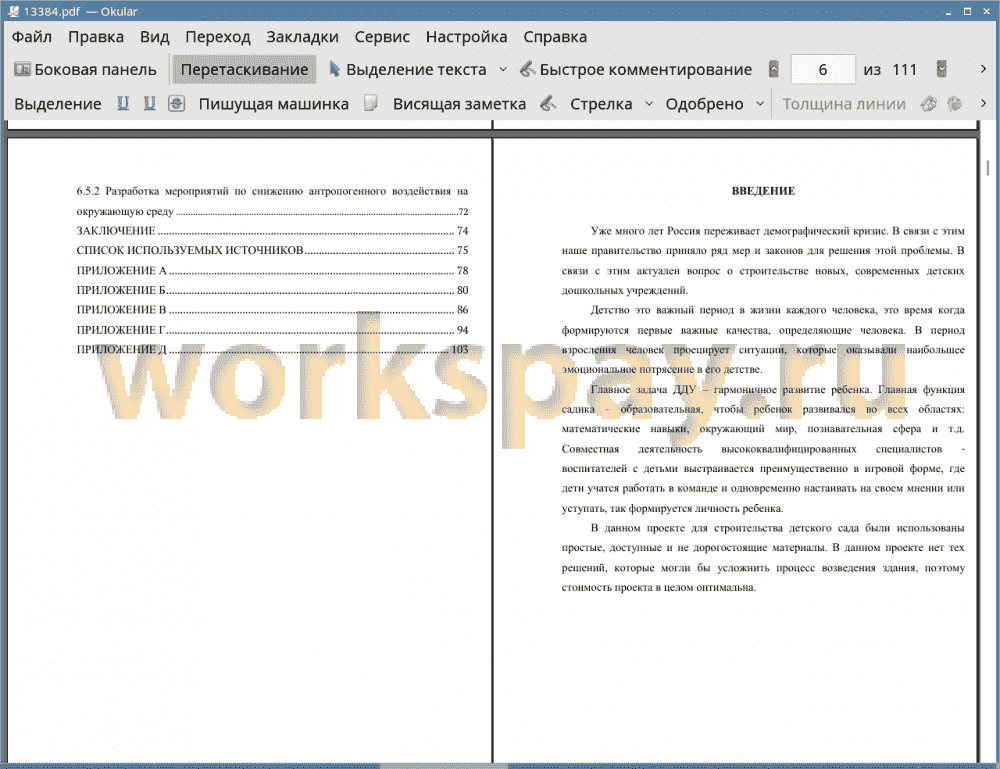1000x769 pixels.
Task: Click the ПРИЛОЖЕНИЕ Г contents entry
Action: pyautogui.click(x=272, y=330)
